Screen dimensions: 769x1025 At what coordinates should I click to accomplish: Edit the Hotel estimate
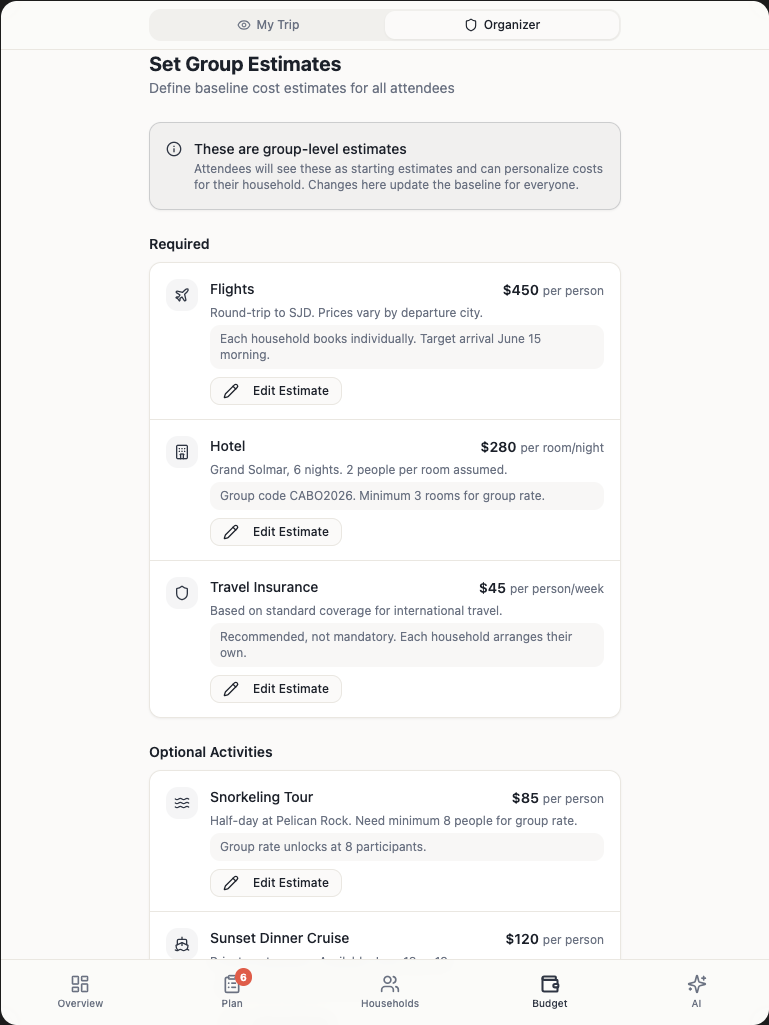(x=276, y=532)
